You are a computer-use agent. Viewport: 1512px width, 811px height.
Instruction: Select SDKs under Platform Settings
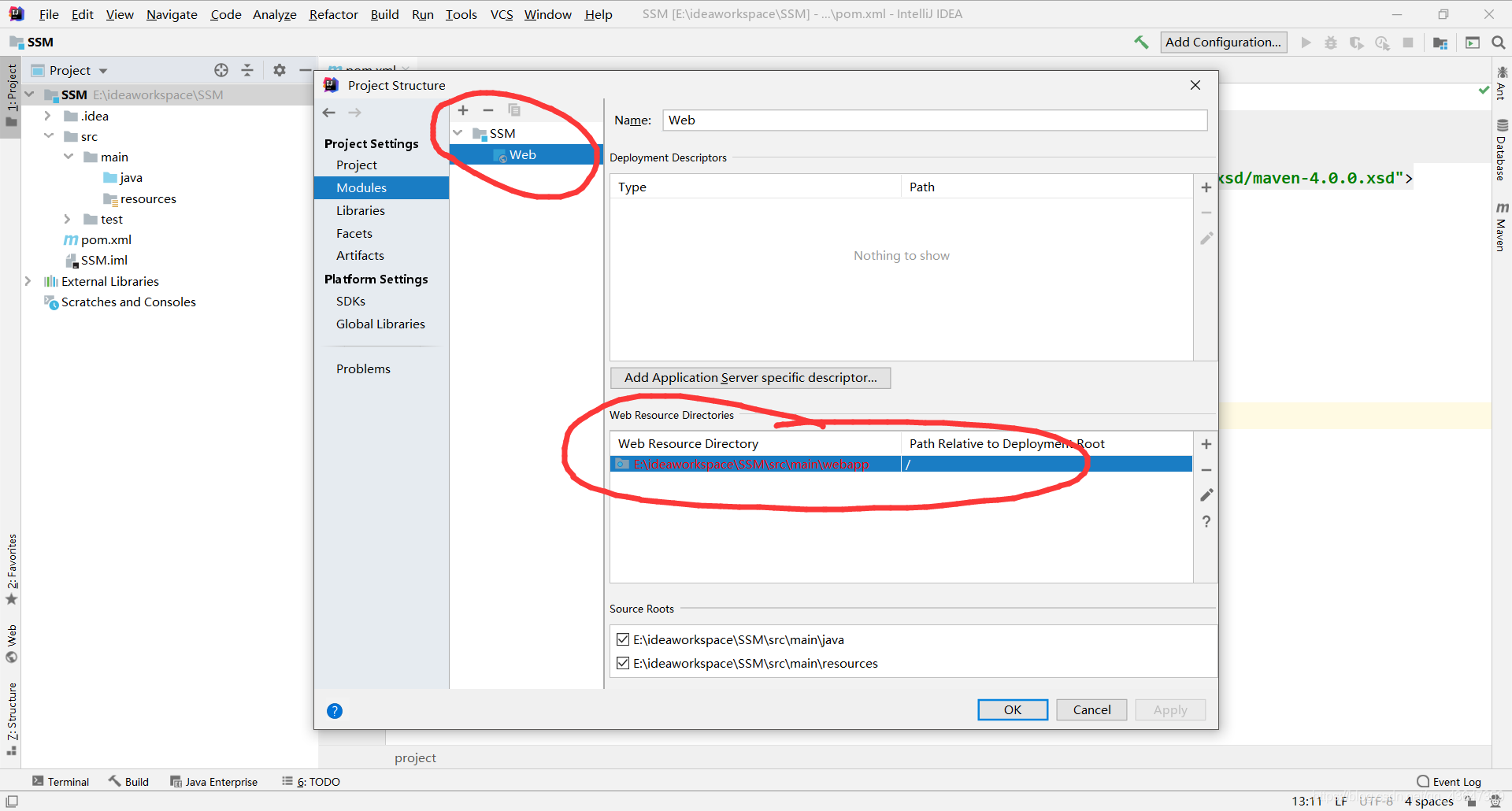350,301
